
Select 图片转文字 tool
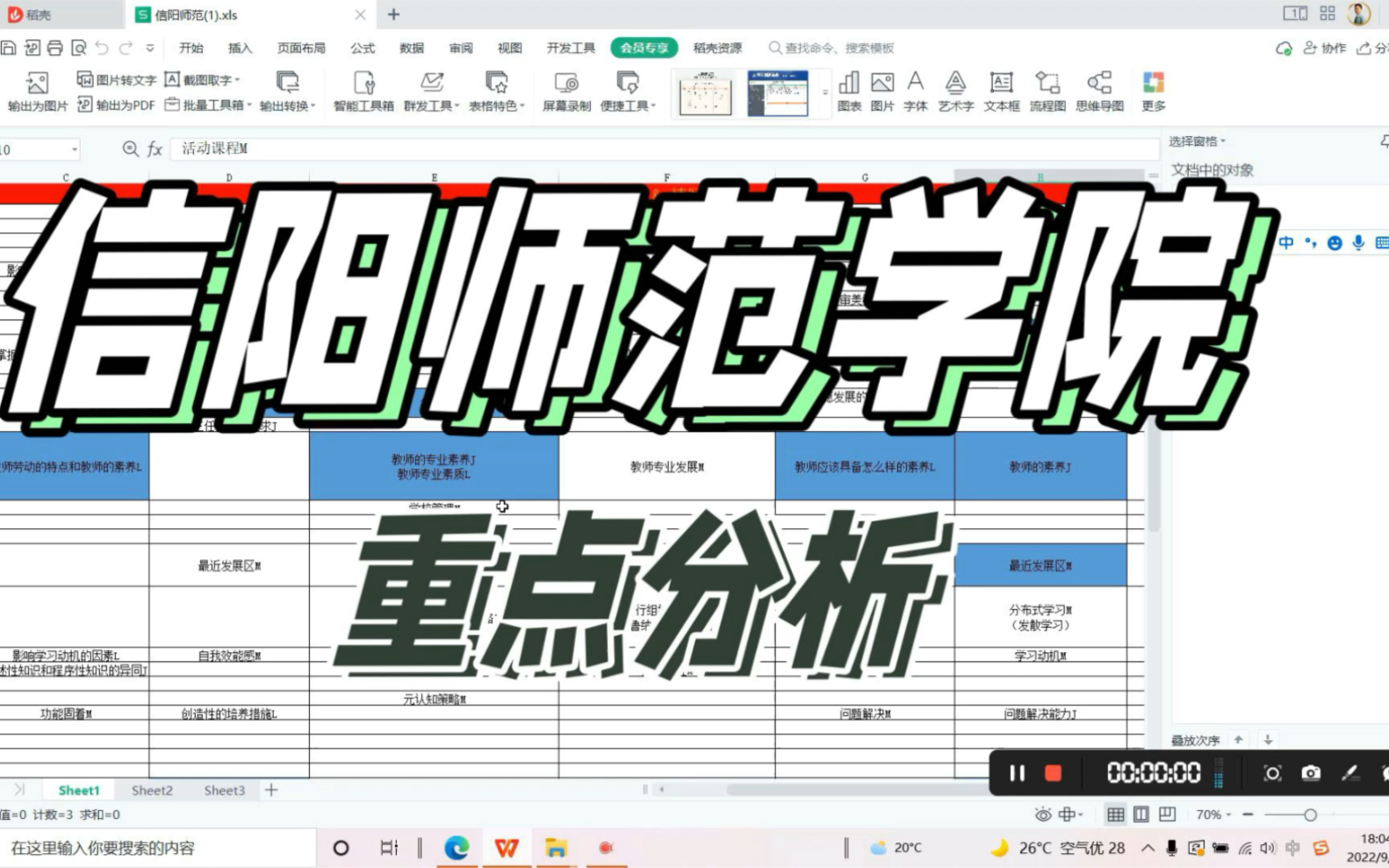(x=117, y=79)
